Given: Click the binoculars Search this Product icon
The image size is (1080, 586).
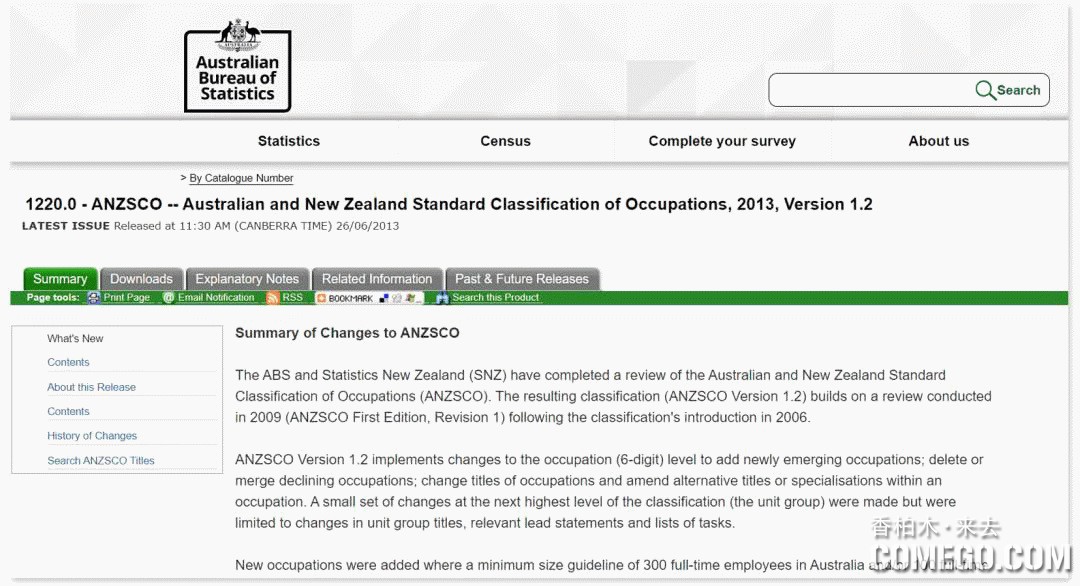Looking at the screenshot, I should pyautogui.click(x=442, y=298).
